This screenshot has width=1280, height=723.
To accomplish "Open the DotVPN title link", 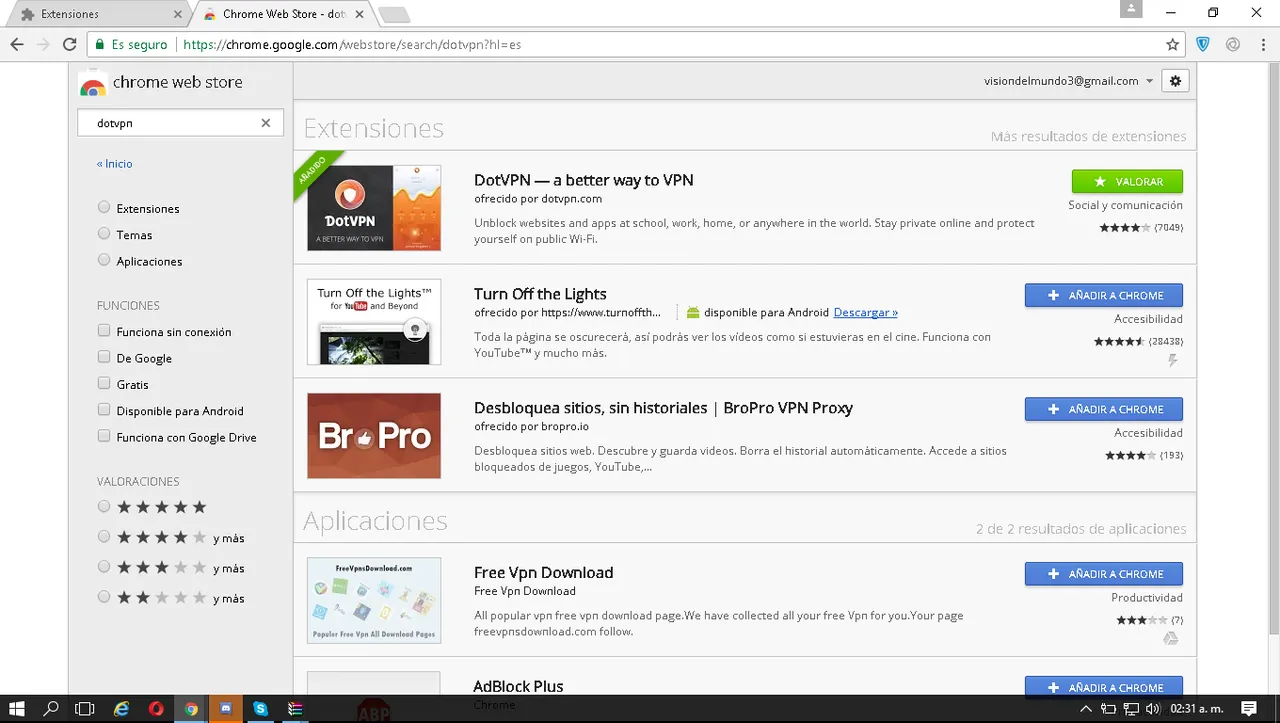I will tap(583, 180).
